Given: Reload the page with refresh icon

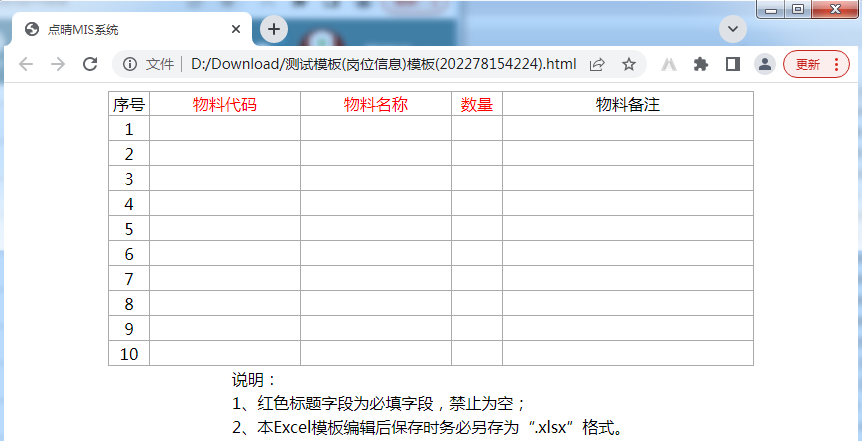Looking at the screenshot, I should [90, 64].
